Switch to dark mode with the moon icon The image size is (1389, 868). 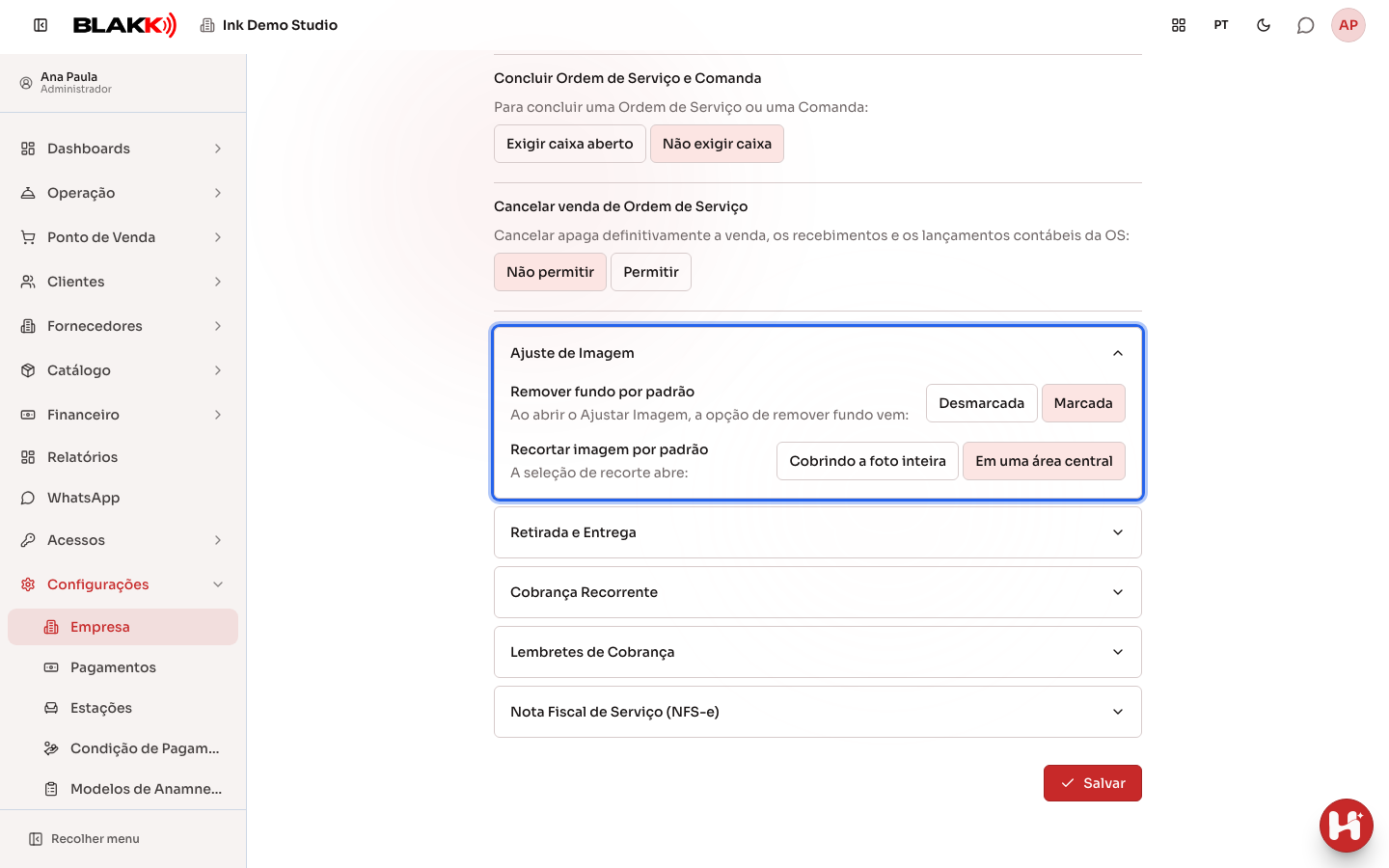coord(1264,25)
